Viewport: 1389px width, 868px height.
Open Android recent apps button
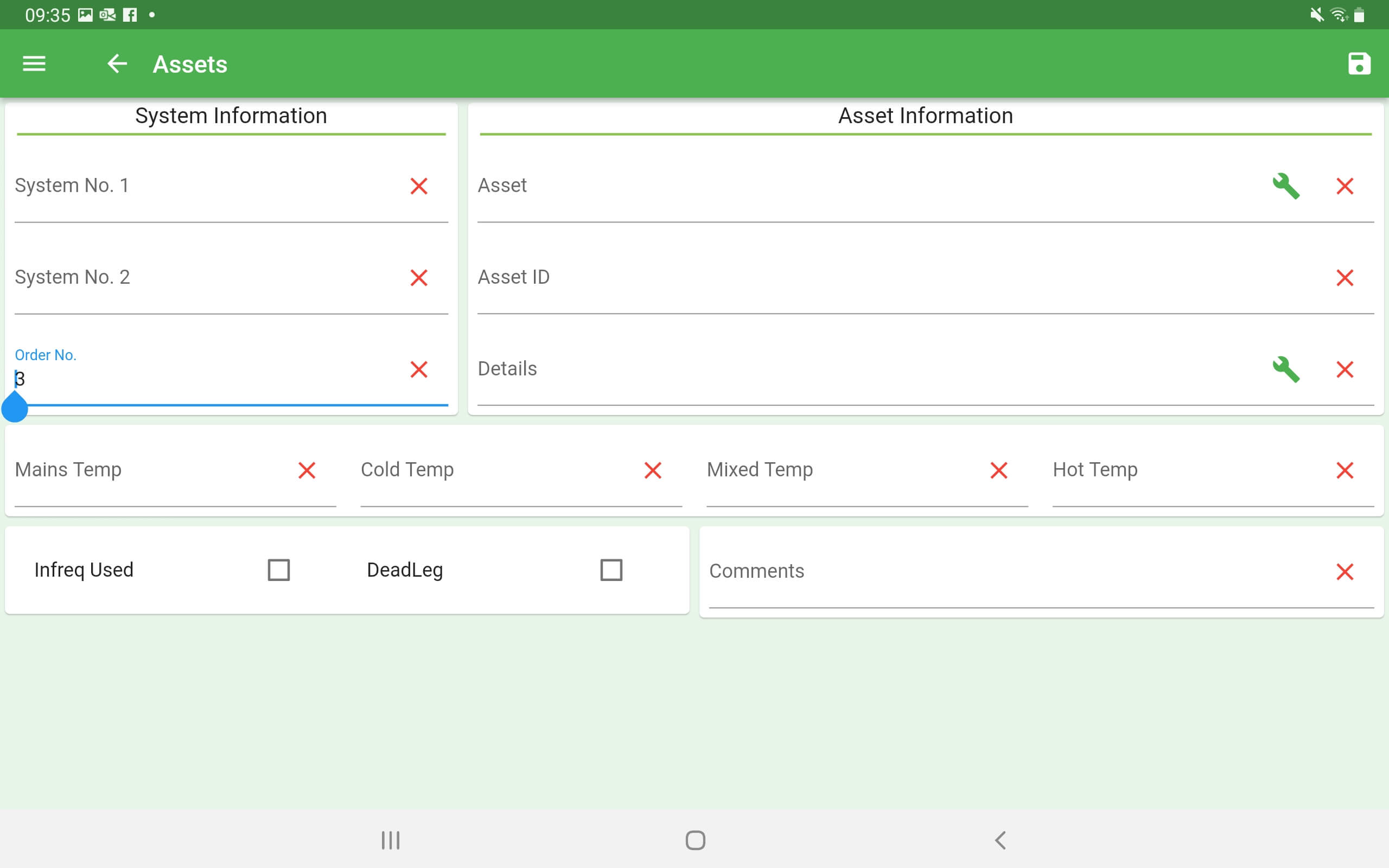point(391,840)
